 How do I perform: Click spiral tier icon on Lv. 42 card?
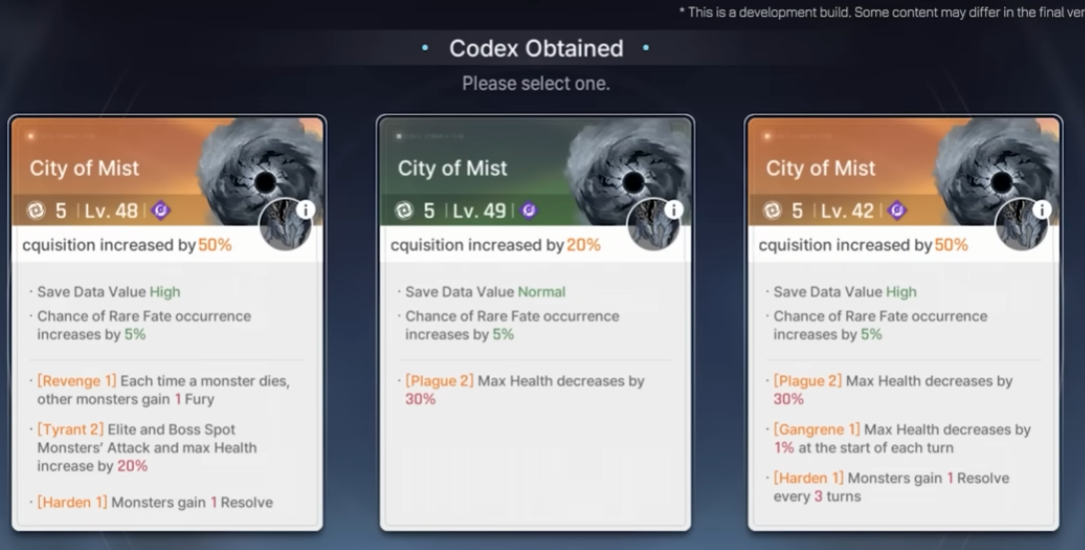pos(772,210)
